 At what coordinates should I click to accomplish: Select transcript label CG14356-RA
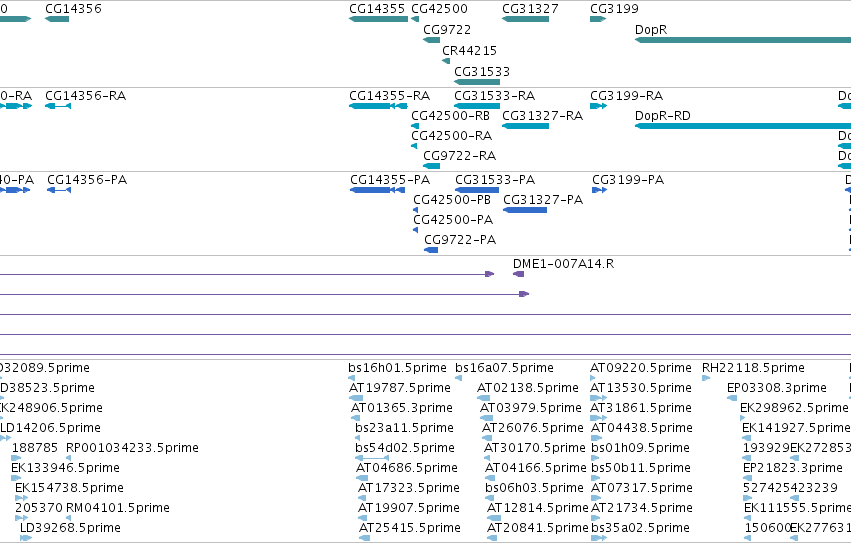coord(86,96)
